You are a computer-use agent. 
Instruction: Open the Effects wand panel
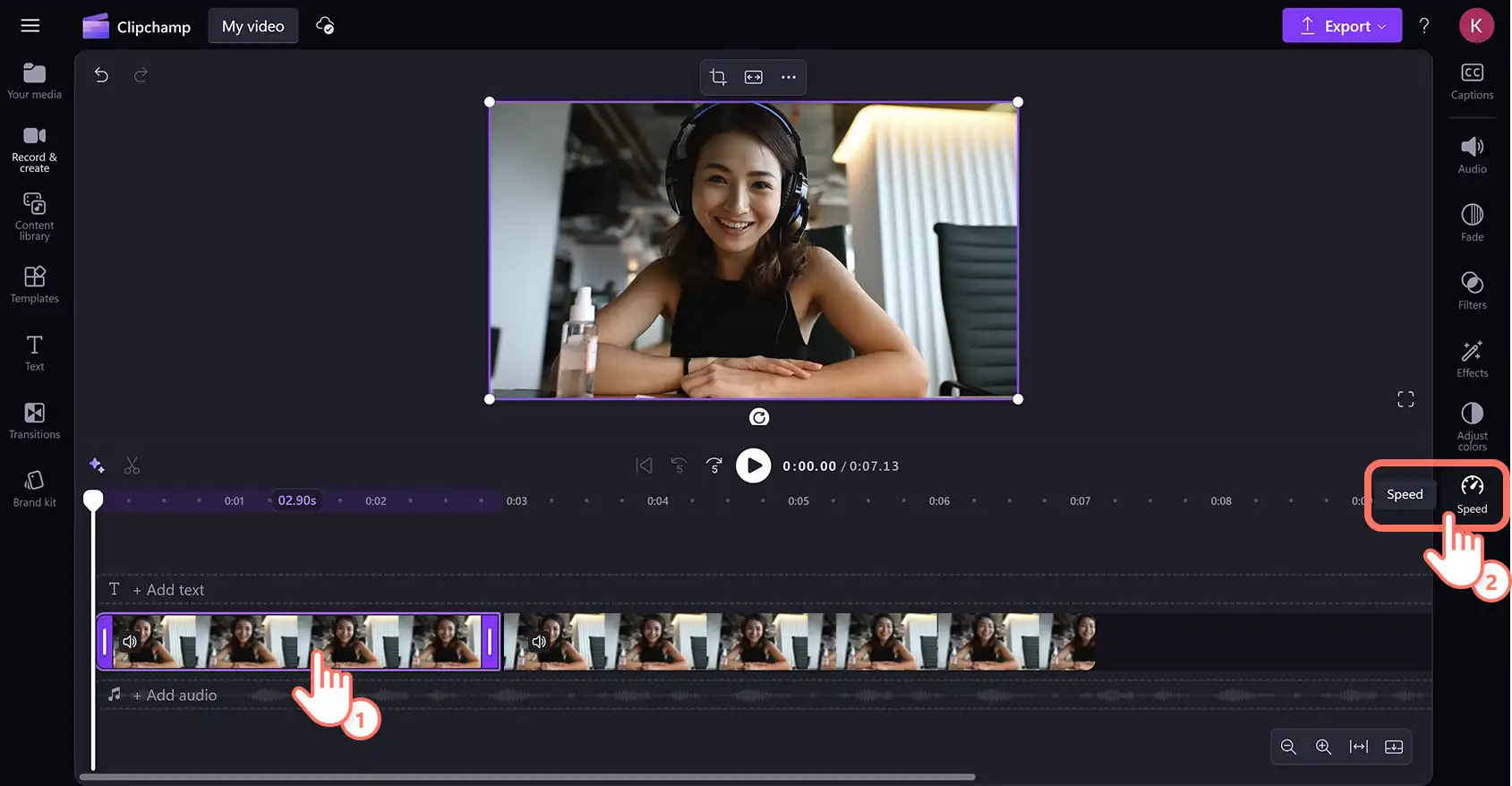point(1472,359)
